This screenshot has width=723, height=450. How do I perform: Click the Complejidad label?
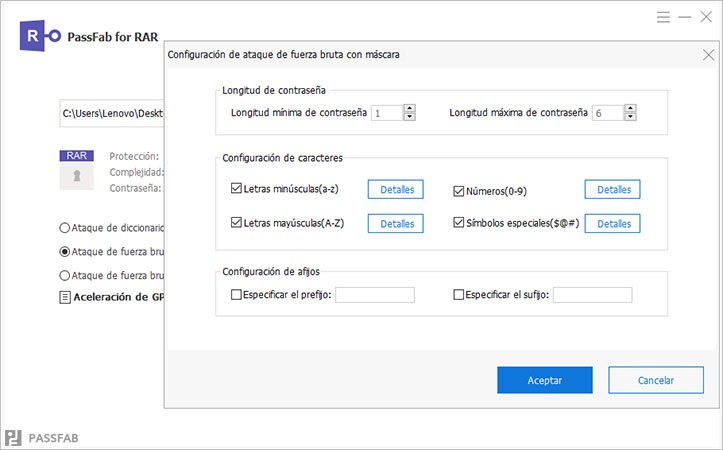coord(136,172)
